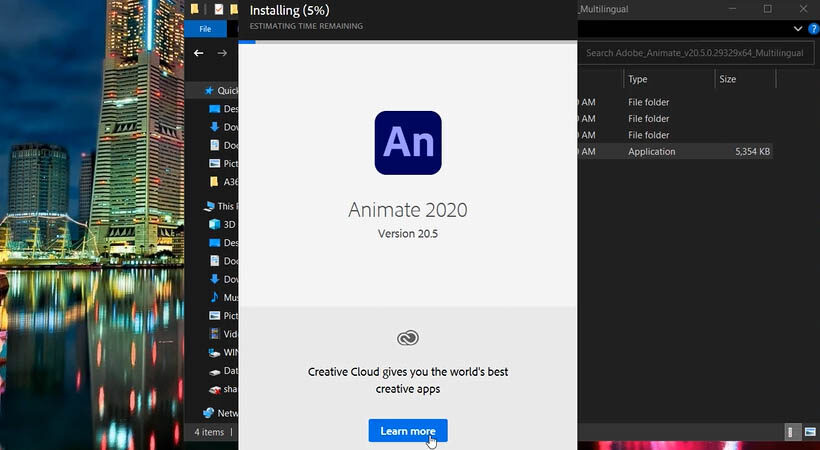Click the Learn more button
Viewport: 820px width, 450px height.
408,431
